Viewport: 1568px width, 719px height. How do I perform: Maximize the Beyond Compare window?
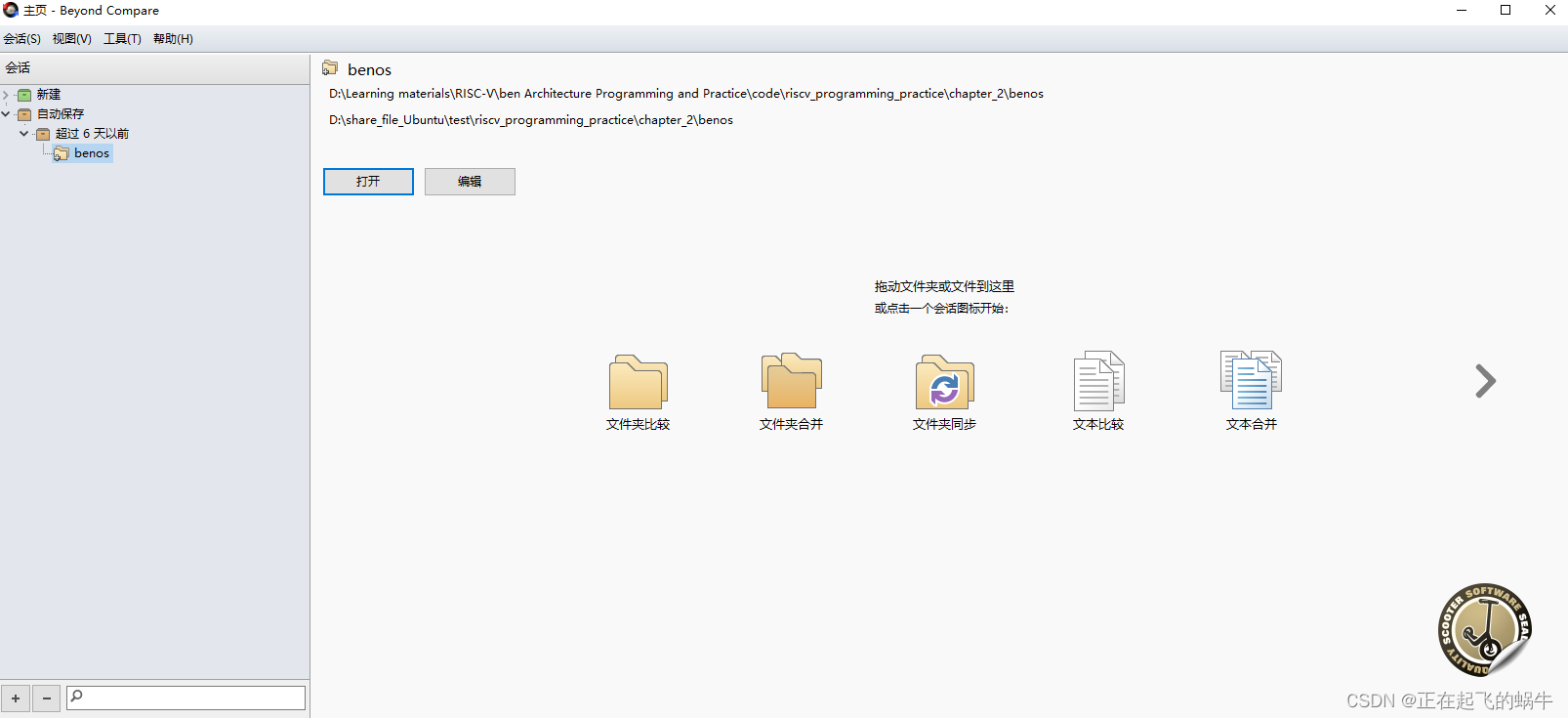(1506, 10)
